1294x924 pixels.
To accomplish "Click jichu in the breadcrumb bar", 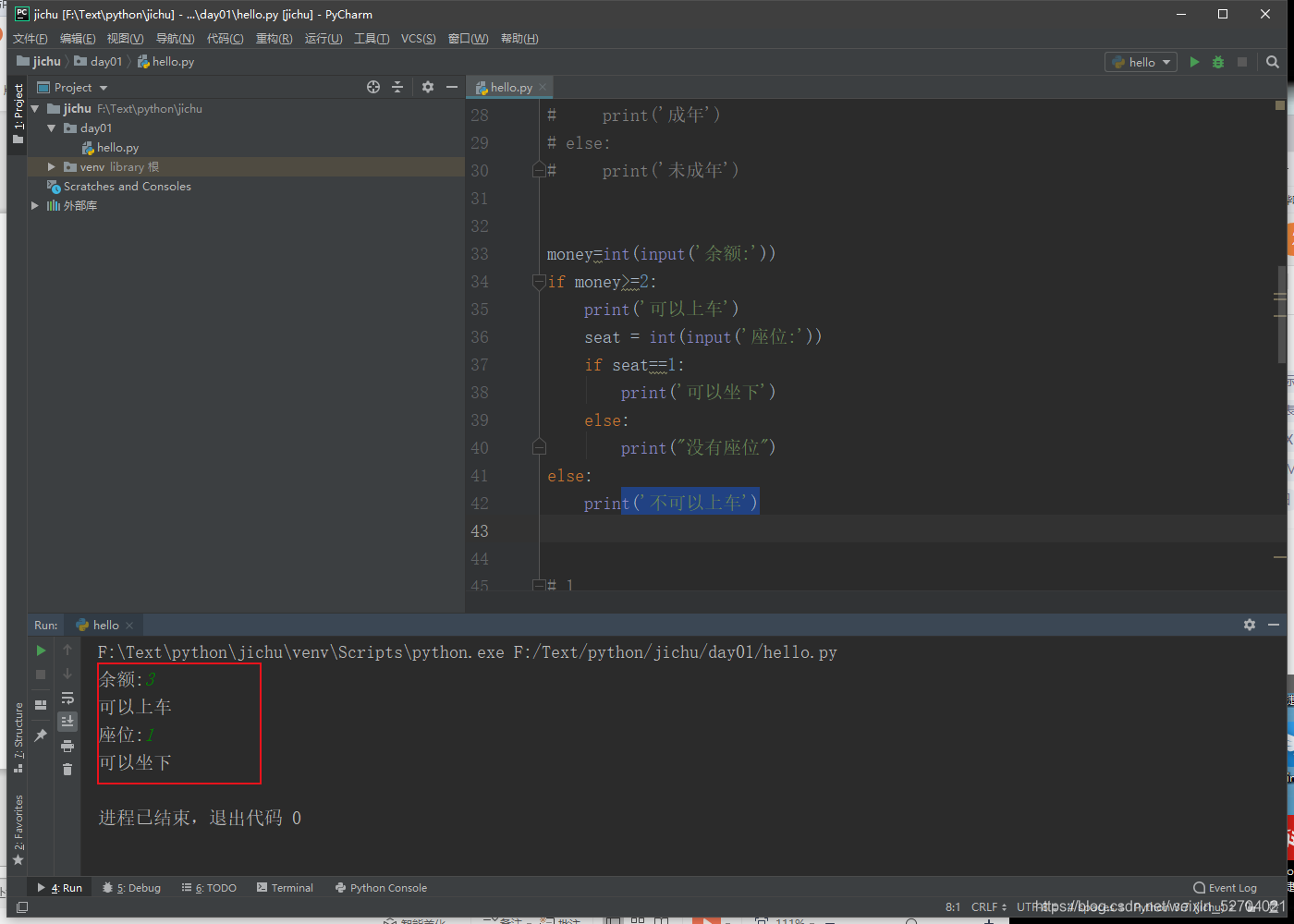I will pyautogui.click(x=39, y=62).
